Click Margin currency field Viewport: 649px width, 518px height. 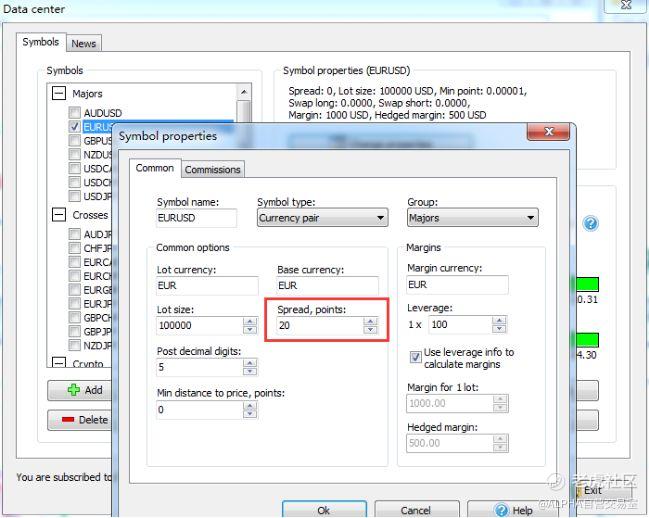click(457, 285)
